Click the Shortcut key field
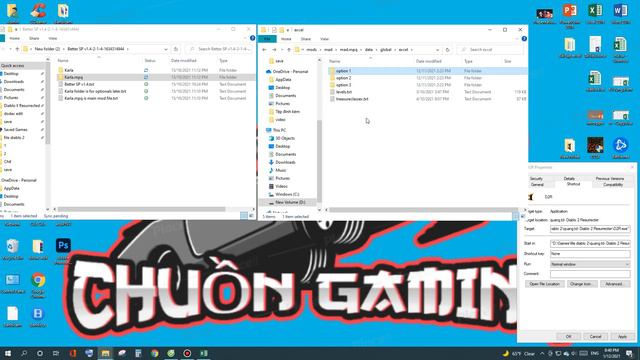The image size is (640, 360). 590,253
